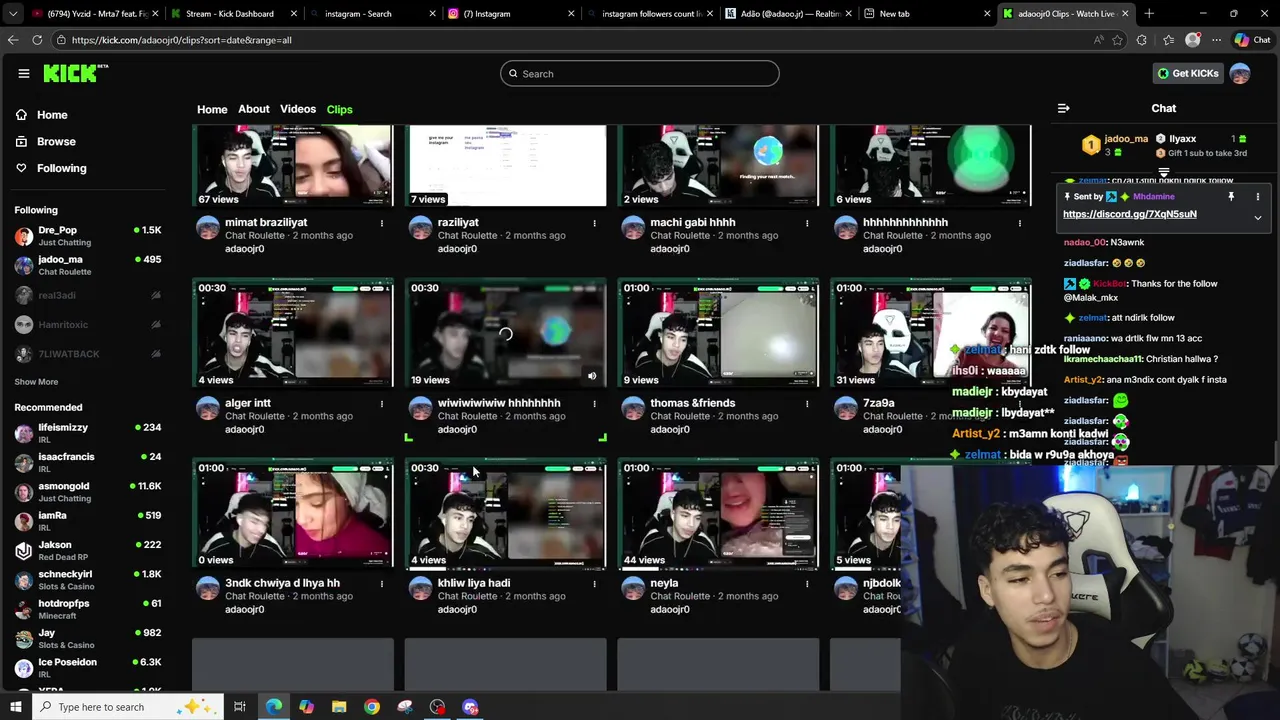Click the address bar URL
This screenshot has width=1280, height=720.
181,40
